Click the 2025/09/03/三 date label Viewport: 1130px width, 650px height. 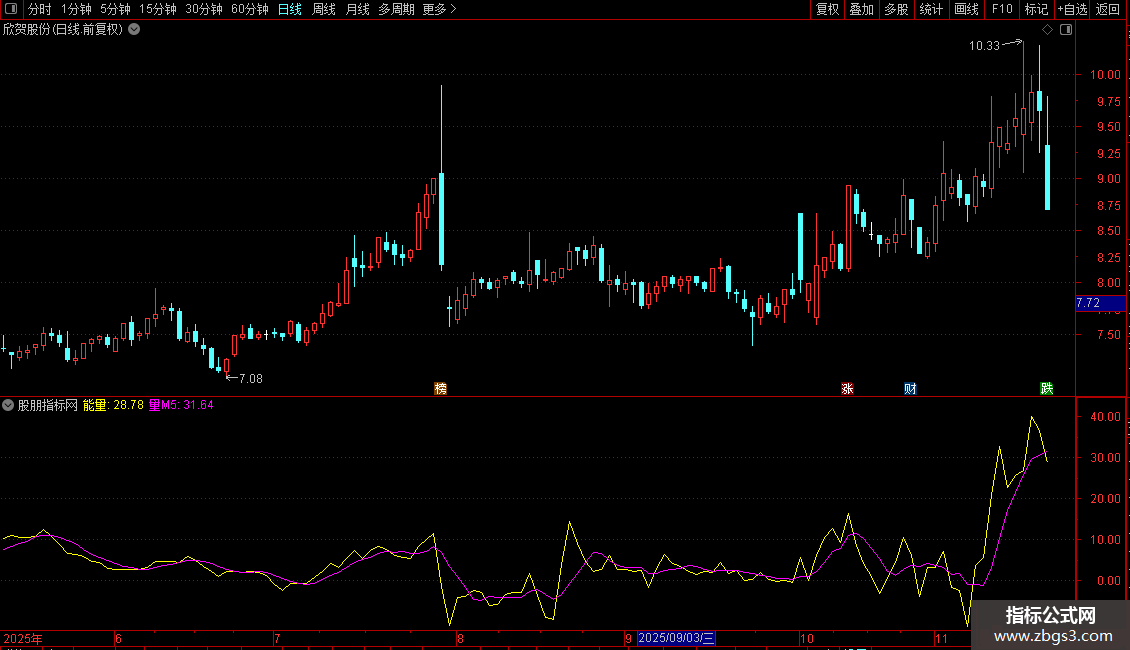[676, 638]
